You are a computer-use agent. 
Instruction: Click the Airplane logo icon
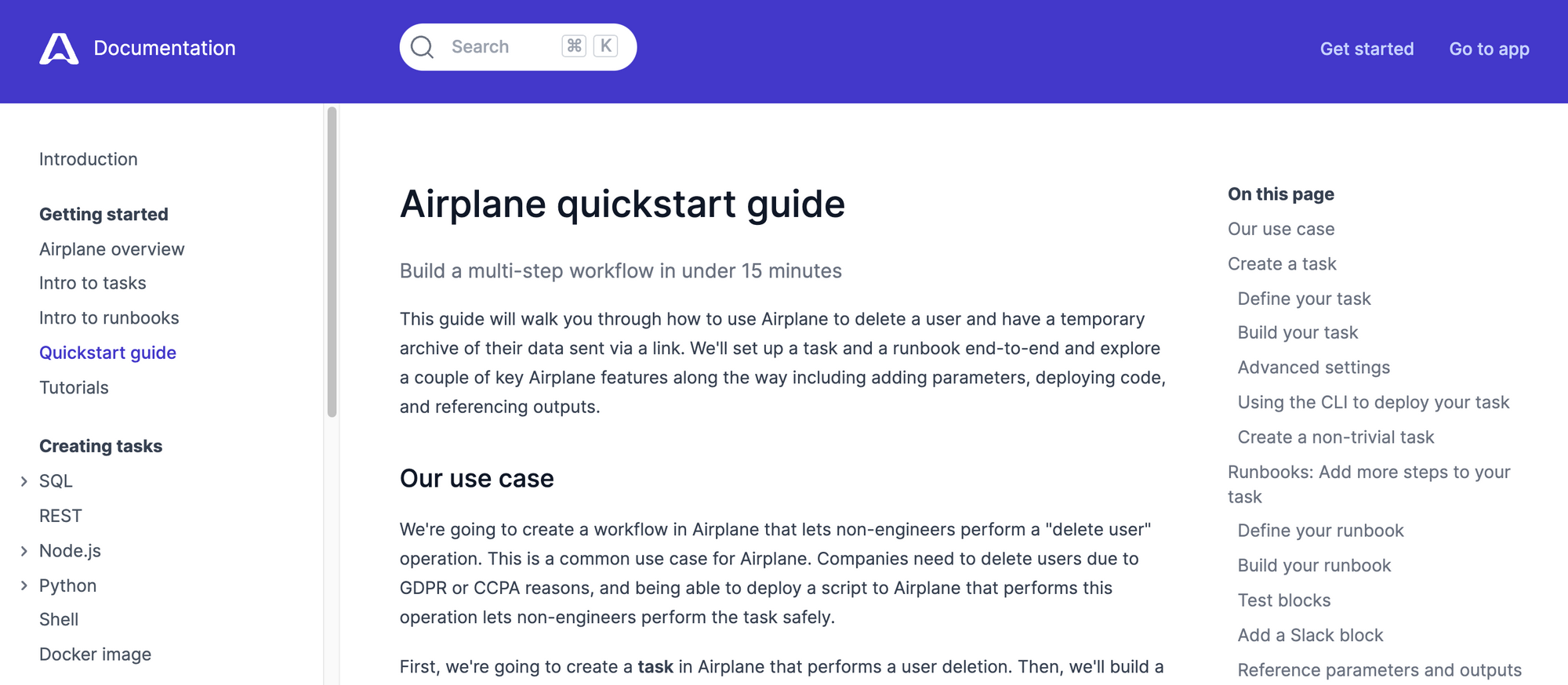pos(59,49)
